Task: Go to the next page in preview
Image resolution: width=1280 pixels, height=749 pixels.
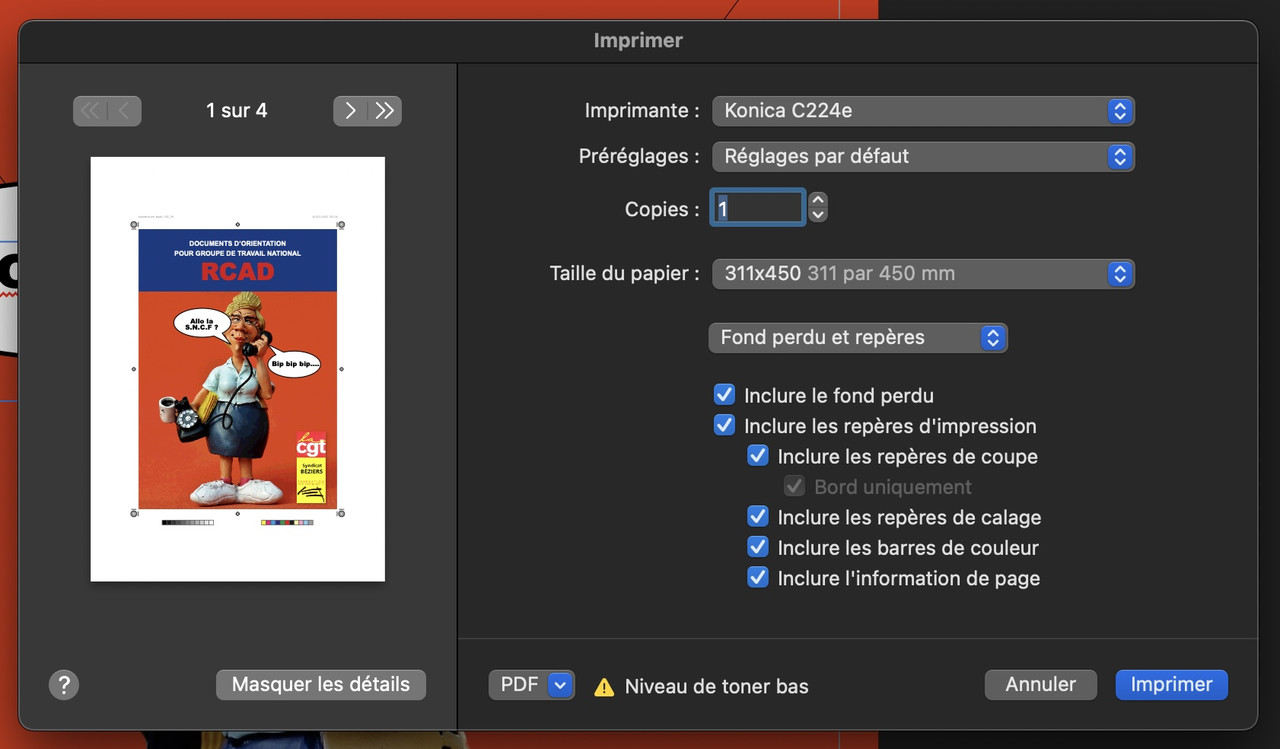Action: (349, 111)
